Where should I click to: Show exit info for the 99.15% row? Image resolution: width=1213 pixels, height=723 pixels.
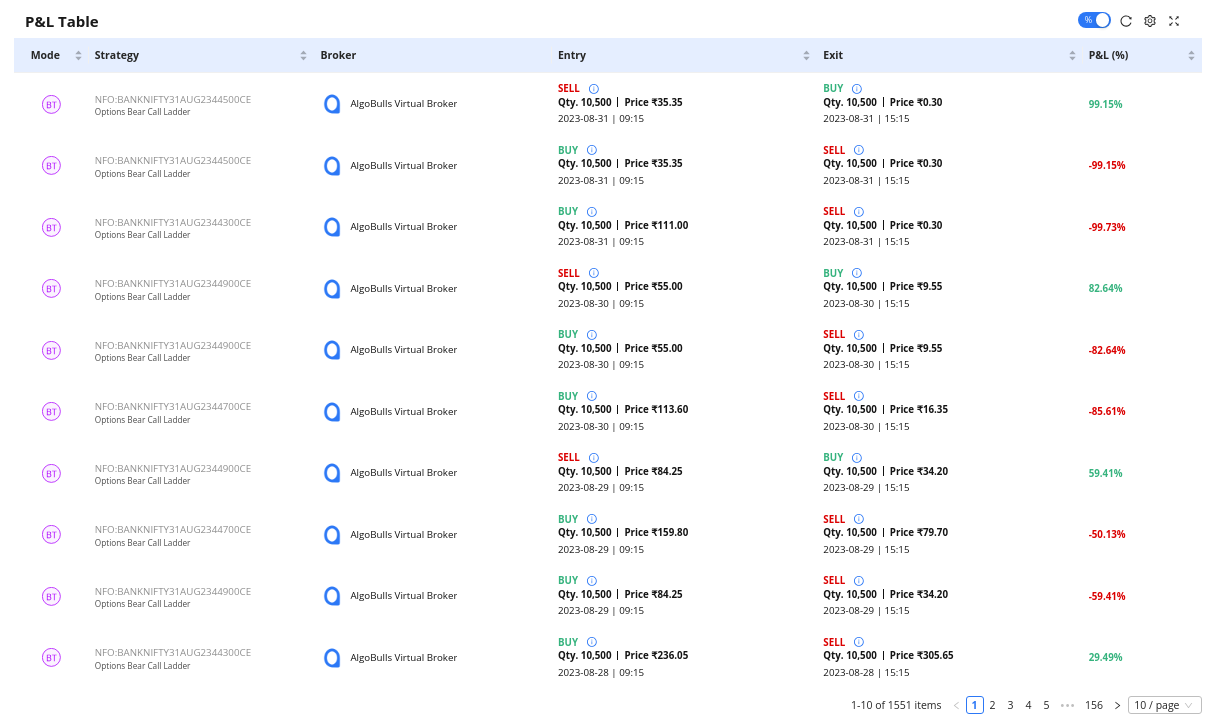tap(858, 88)
